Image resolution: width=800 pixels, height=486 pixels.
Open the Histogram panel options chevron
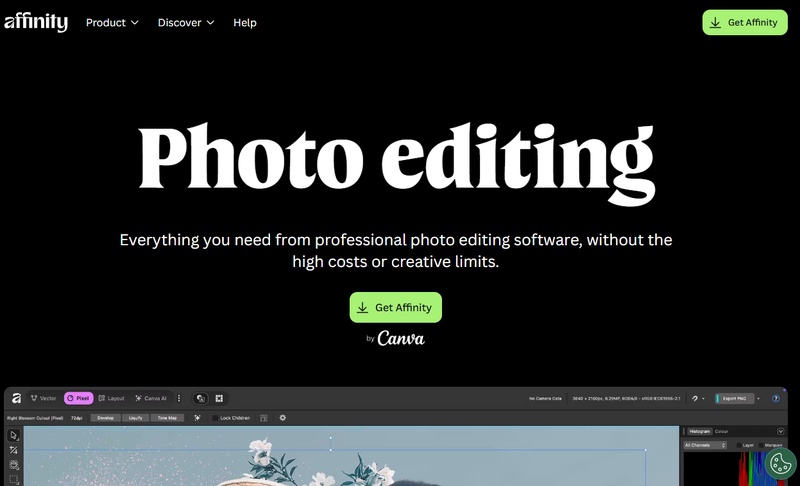pos(781,431)
